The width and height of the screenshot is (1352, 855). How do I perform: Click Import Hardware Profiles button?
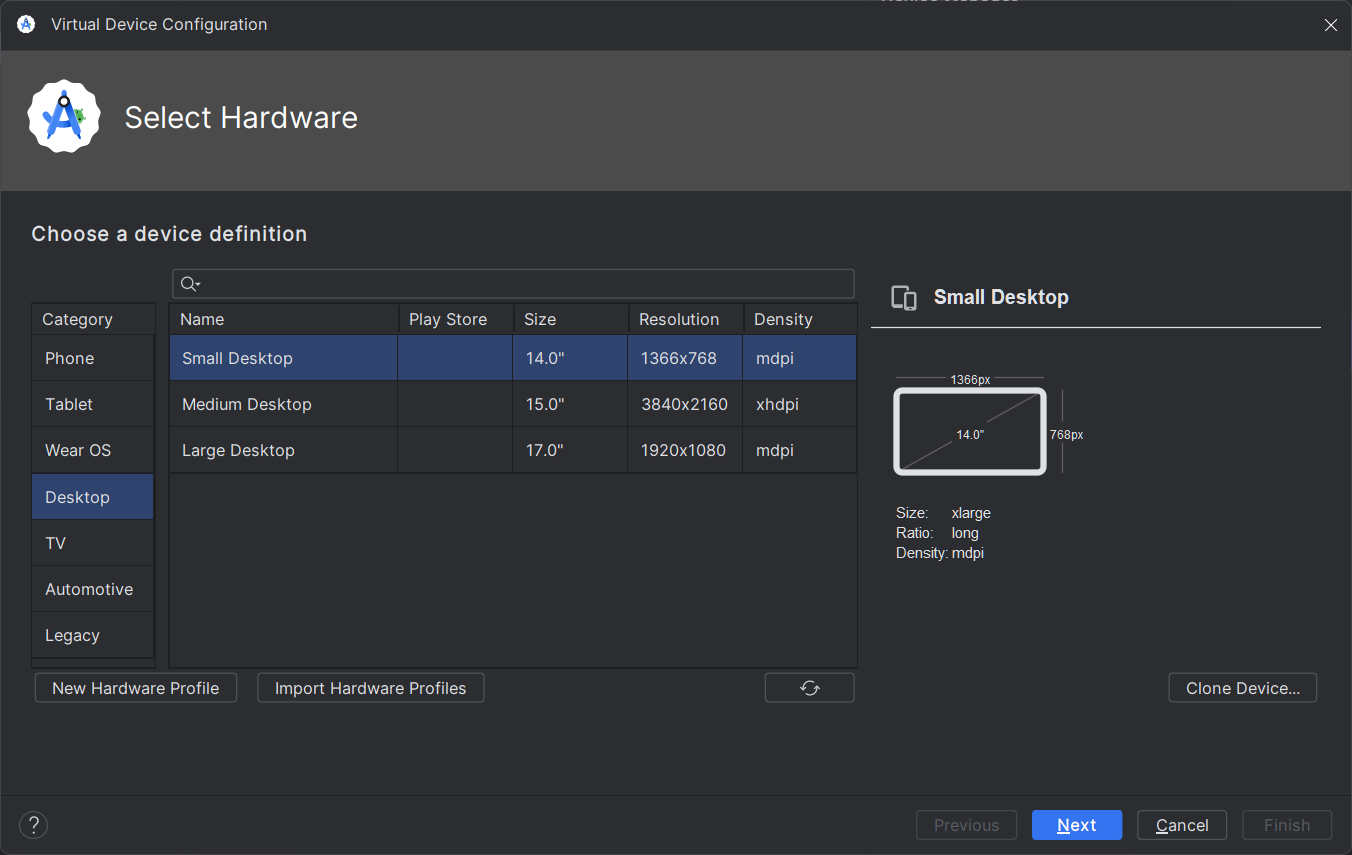click(371, 688)
